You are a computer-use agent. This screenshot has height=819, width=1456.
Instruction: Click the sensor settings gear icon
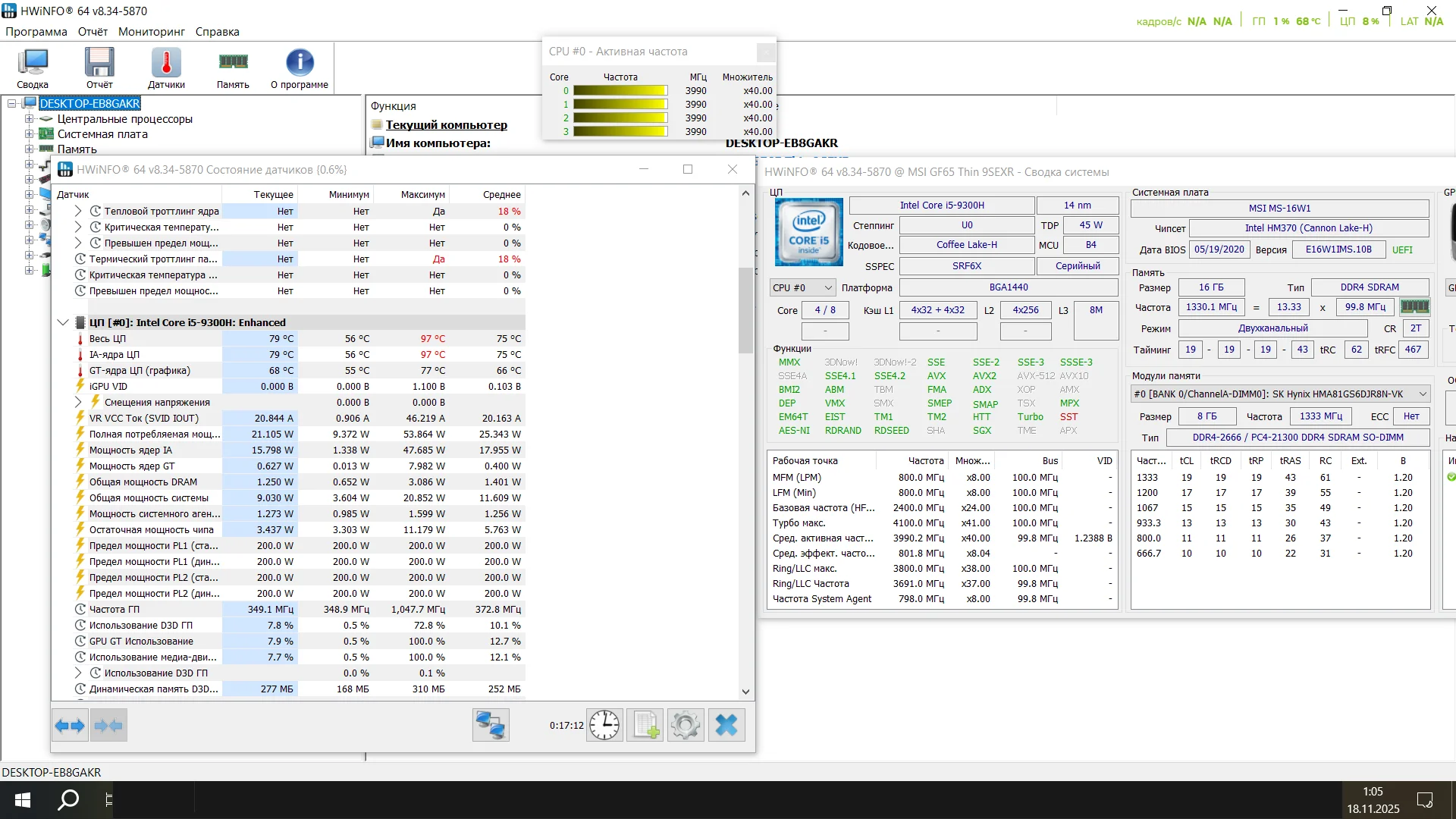point(686,726)
